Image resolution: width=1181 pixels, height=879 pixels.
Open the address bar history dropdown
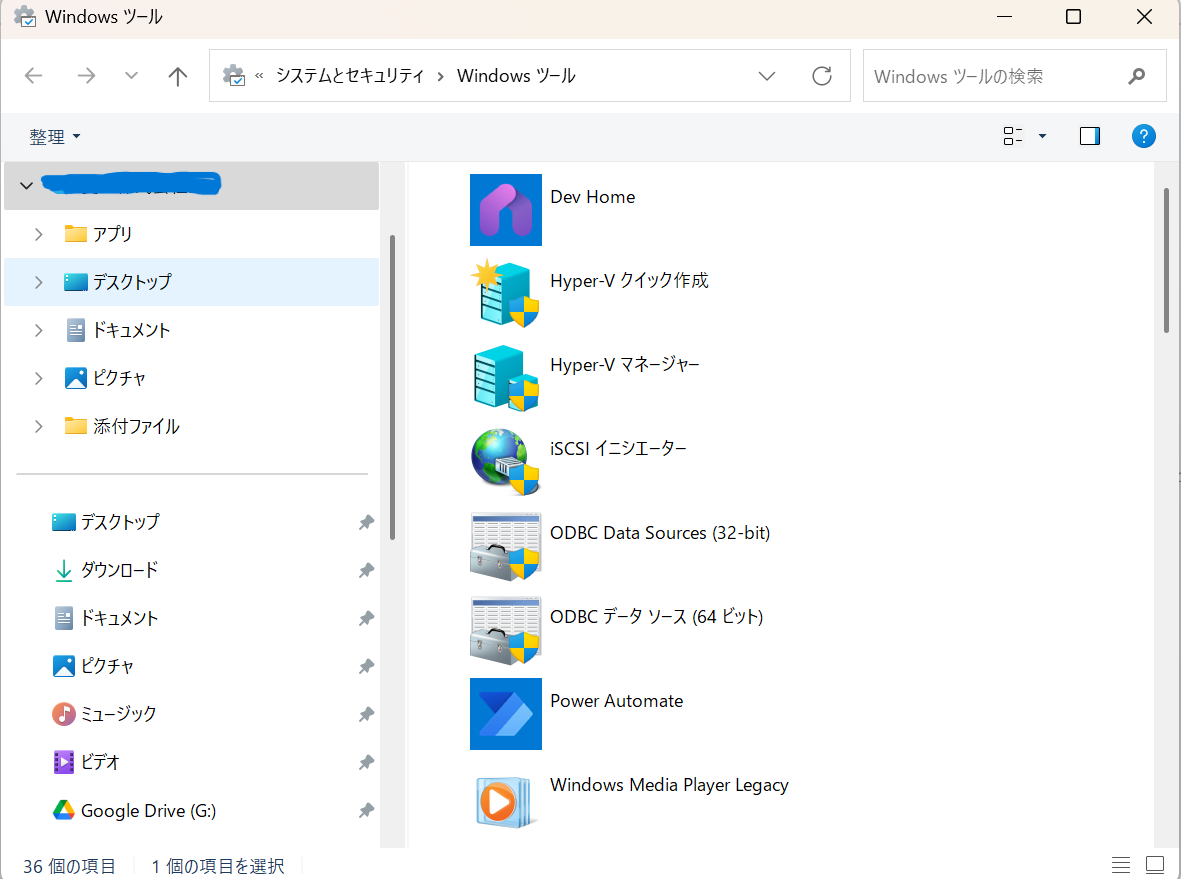767,76
